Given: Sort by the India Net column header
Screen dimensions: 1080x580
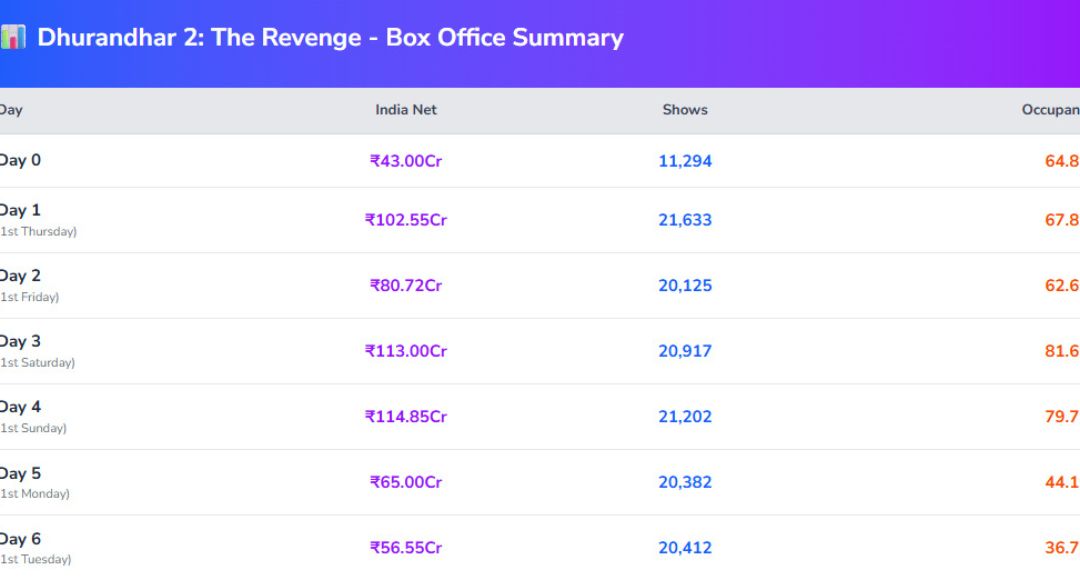Looking at the screenshot, I should click(x=406, y=110).
